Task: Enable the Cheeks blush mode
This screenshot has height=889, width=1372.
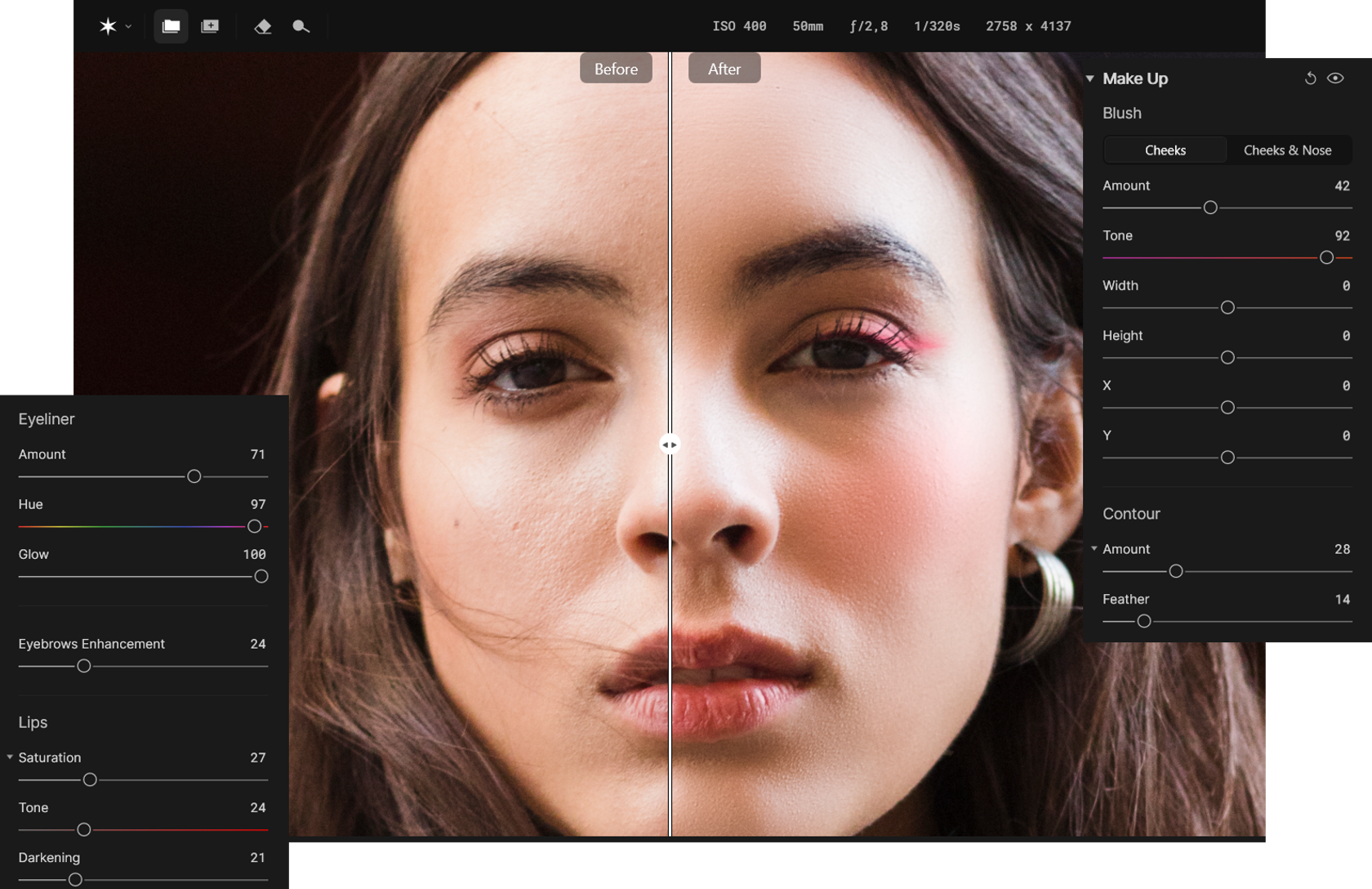Action: click(x=1165, y=150)
